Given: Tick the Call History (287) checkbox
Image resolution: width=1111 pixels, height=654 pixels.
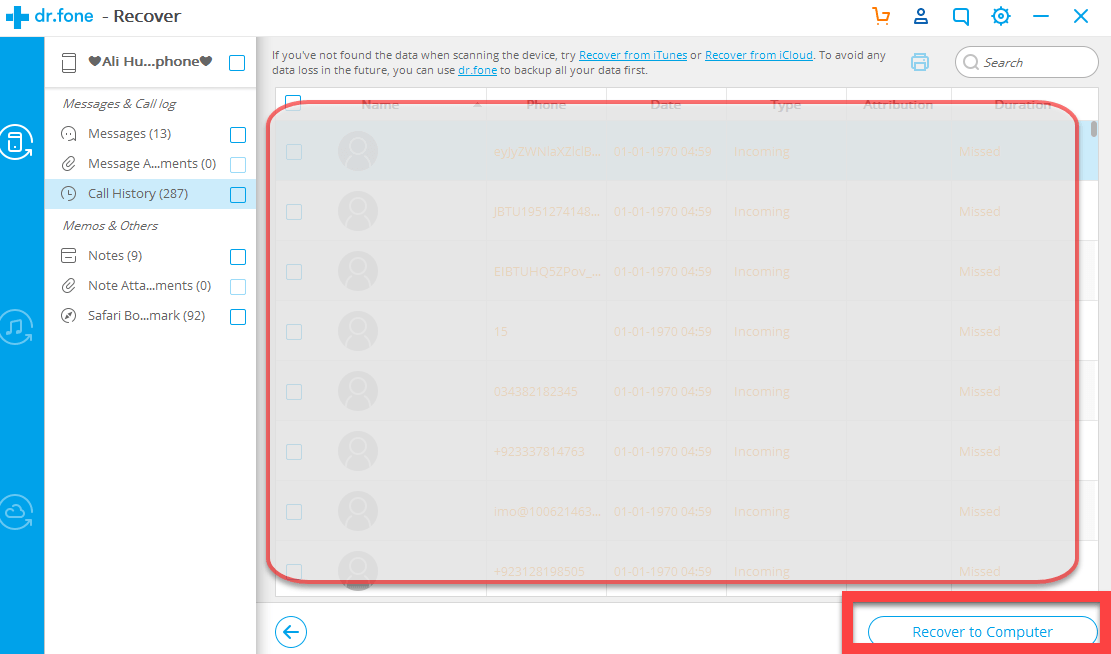Looking at the screenshot, I should click(x=238, y=195).
